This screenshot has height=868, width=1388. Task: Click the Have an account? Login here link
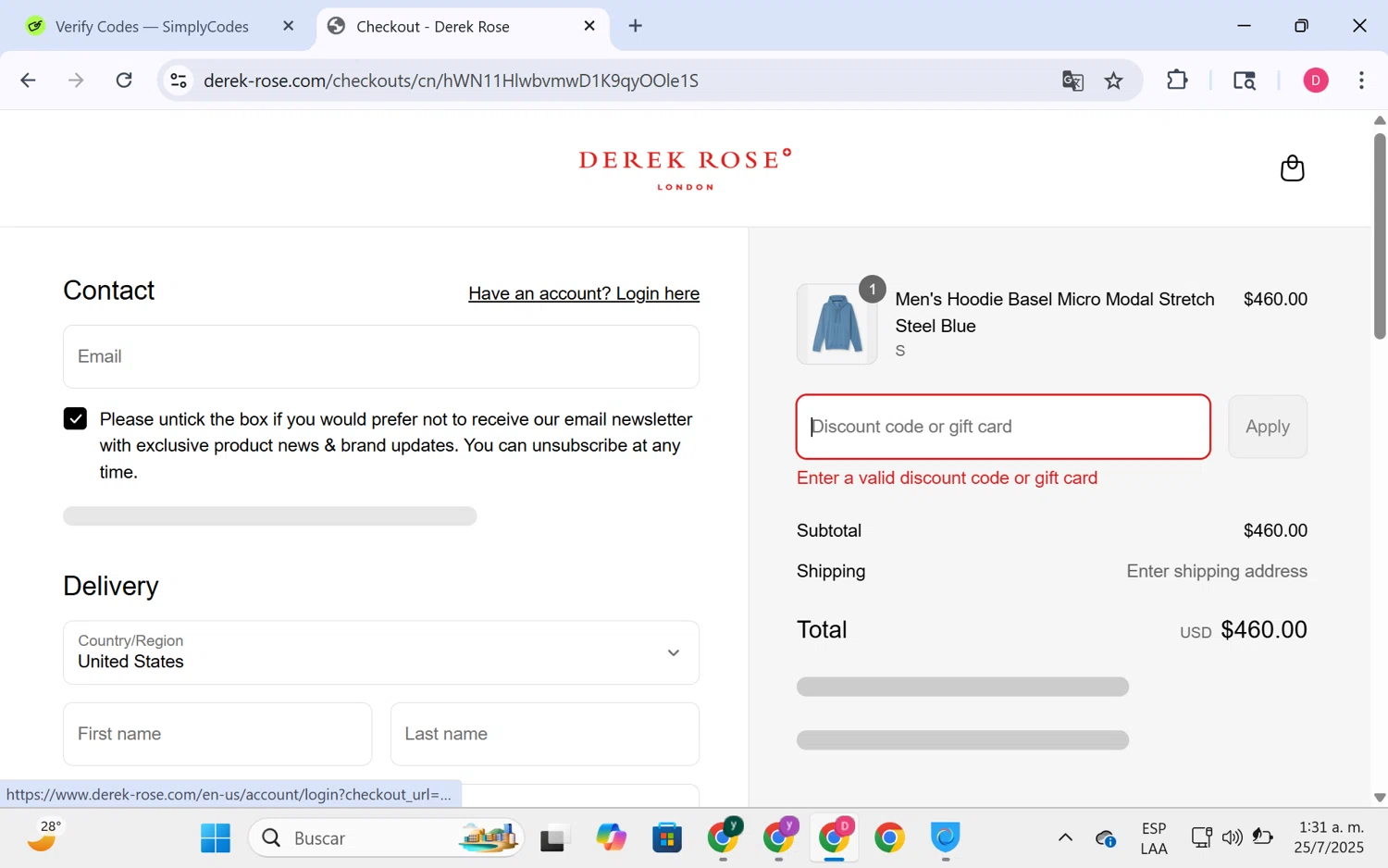click(x=584, y=293)
